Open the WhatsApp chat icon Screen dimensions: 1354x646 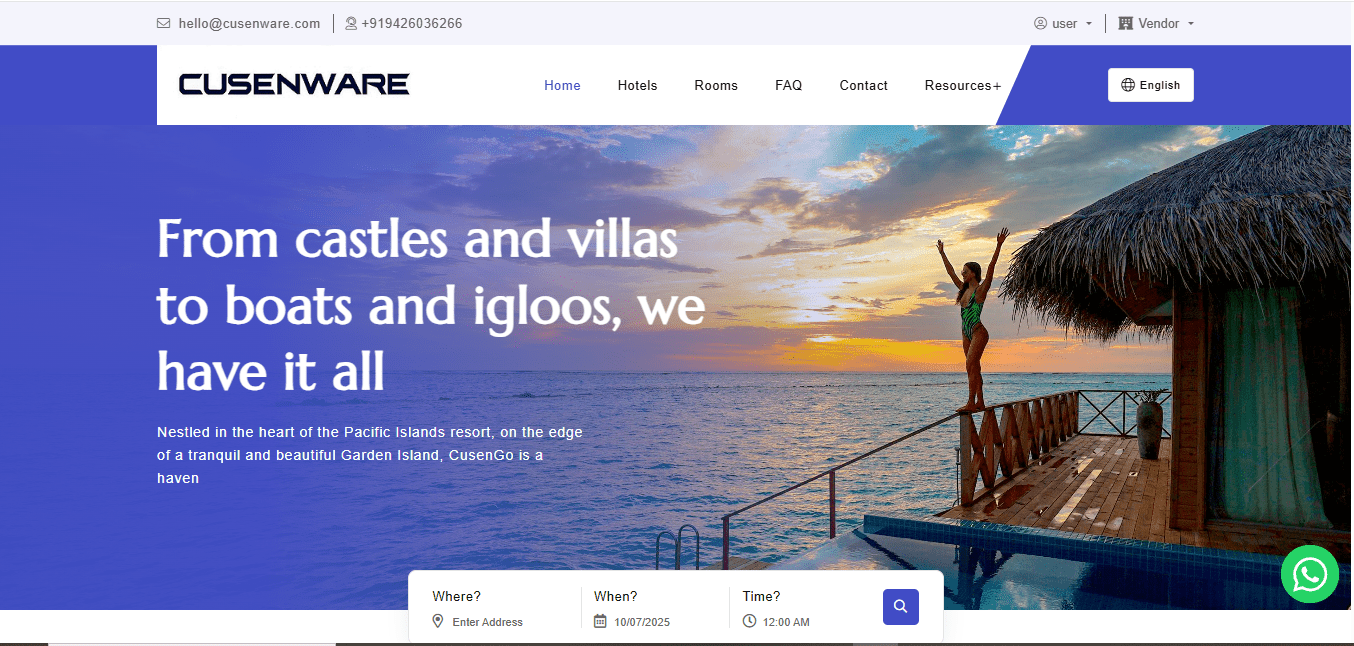click(x=1310, y=574)
